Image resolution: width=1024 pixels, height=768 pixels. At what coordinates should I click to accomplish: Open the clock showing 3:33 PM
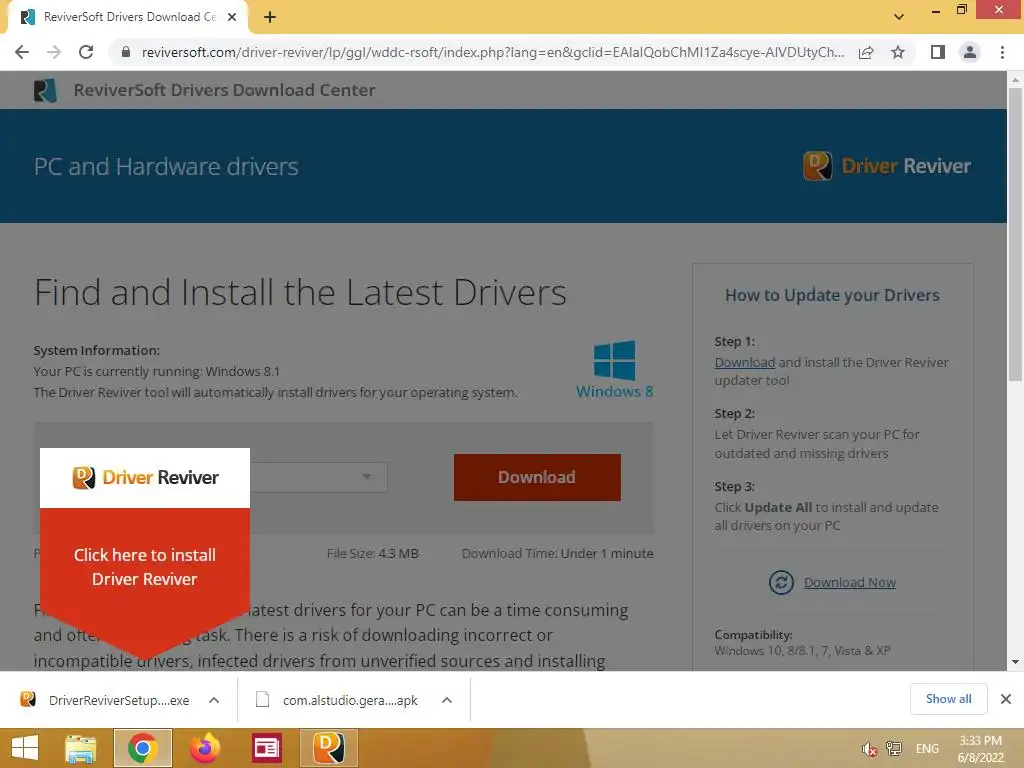point(980,749)
